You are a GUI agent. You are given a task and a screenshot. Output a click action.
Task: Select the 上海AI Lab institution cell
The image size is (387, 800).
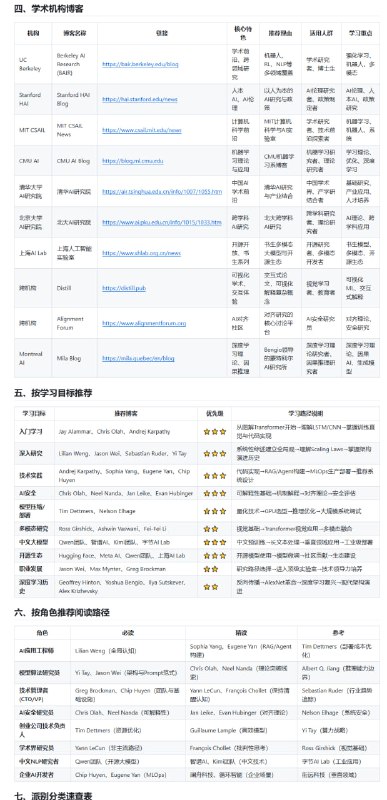(x=33, y=253)
